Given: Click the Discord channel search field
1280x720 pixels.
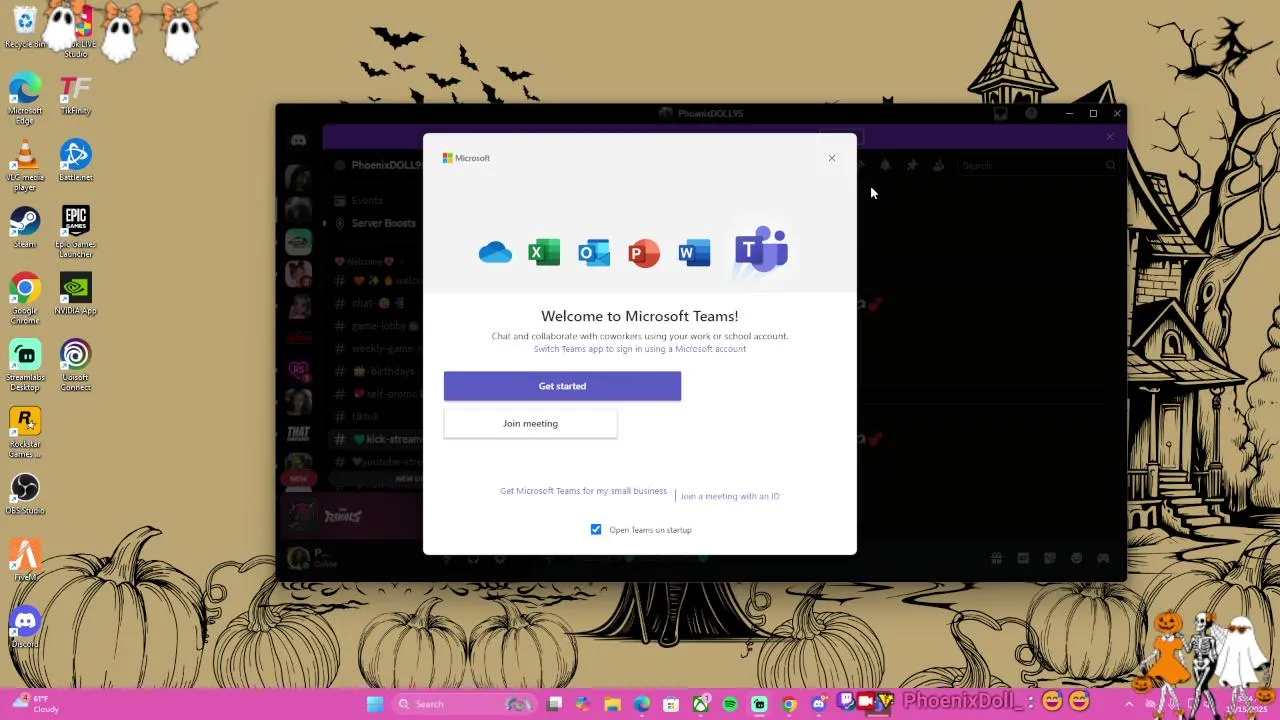Looking at the screenshot, I should (1038, 165).
